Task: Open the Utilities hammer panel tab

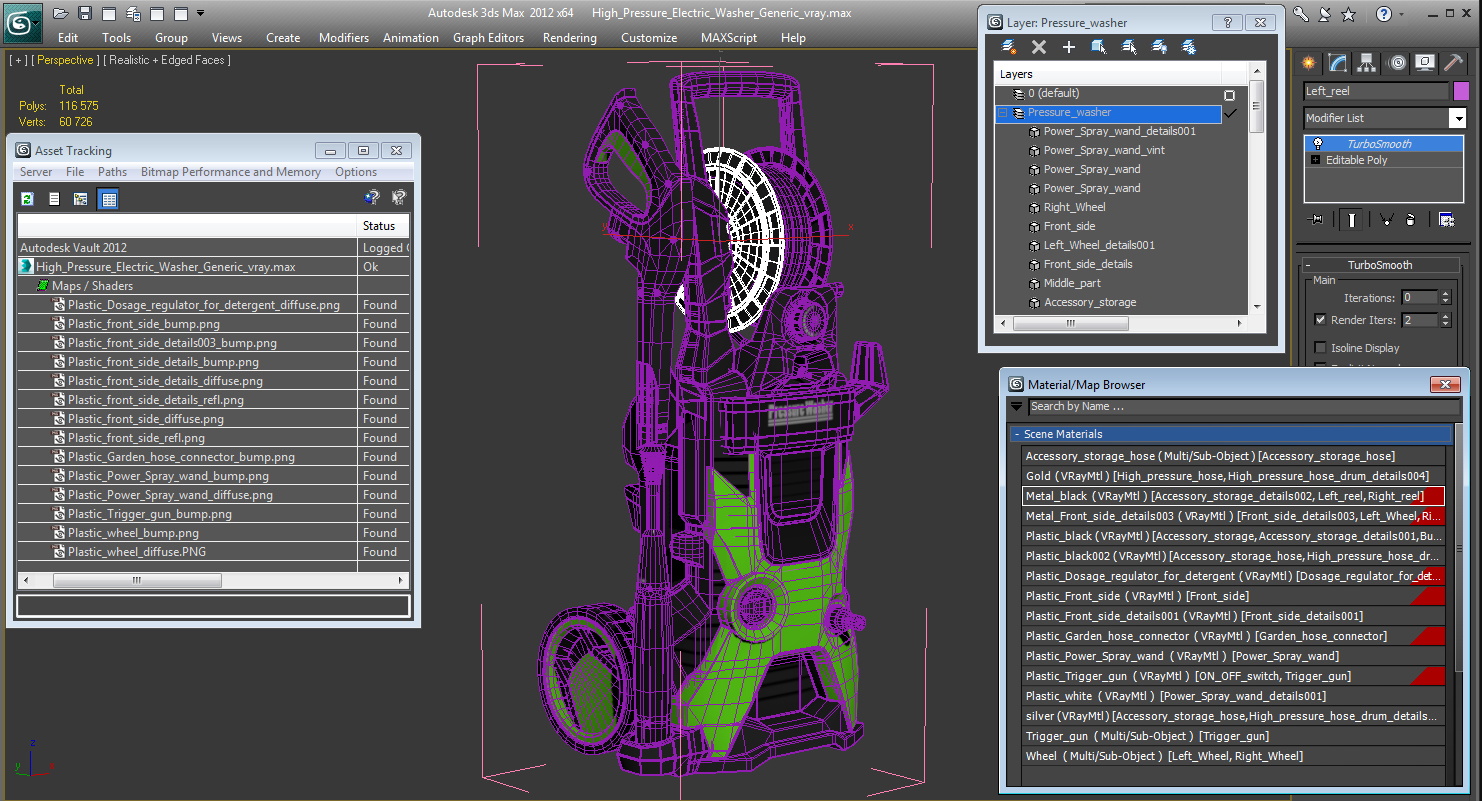Action: click(1455, 63)
